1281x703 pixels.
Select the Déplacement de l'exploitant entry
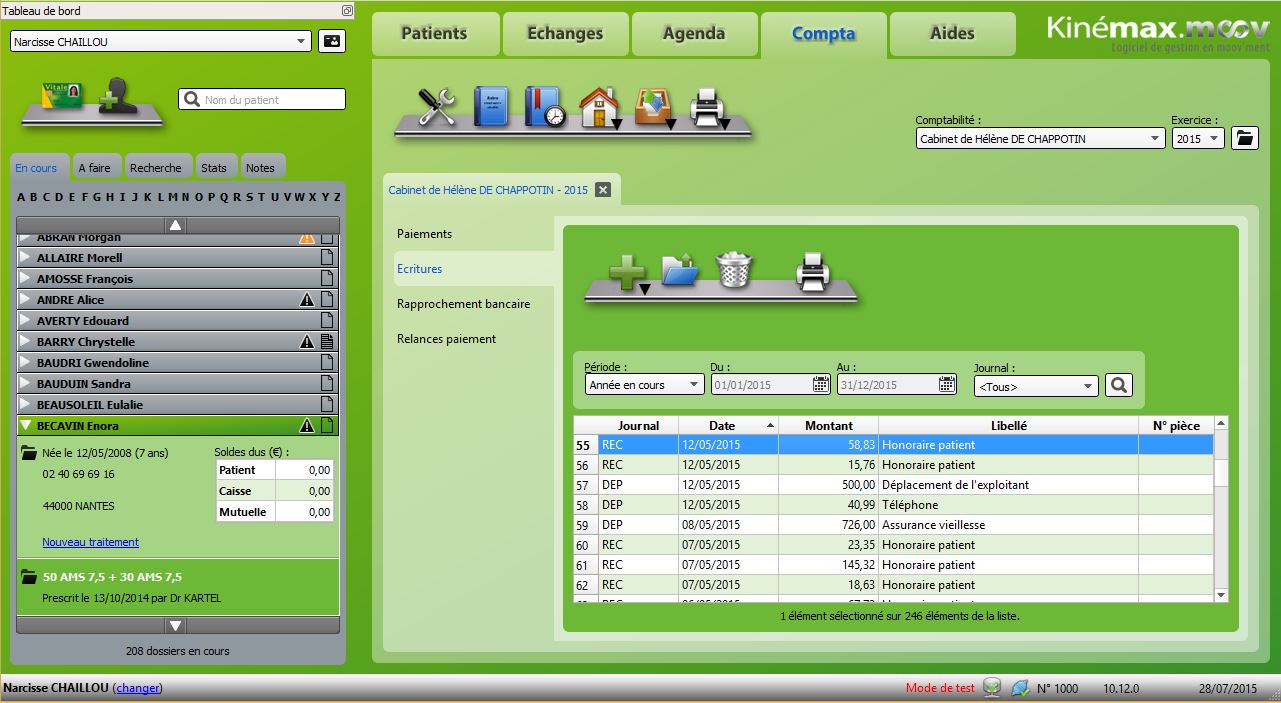[x=894, y=485]
